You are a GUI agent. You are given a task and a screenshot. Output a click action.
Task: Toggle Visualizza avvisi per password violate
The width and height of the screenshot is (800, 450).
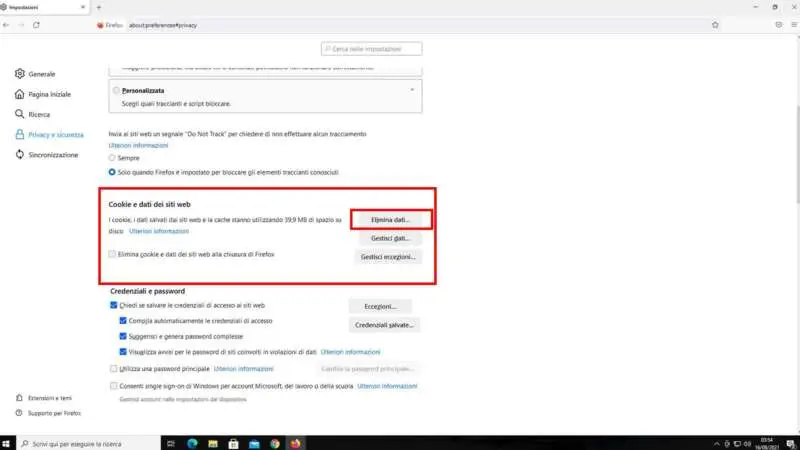click(x=123, y=352)
